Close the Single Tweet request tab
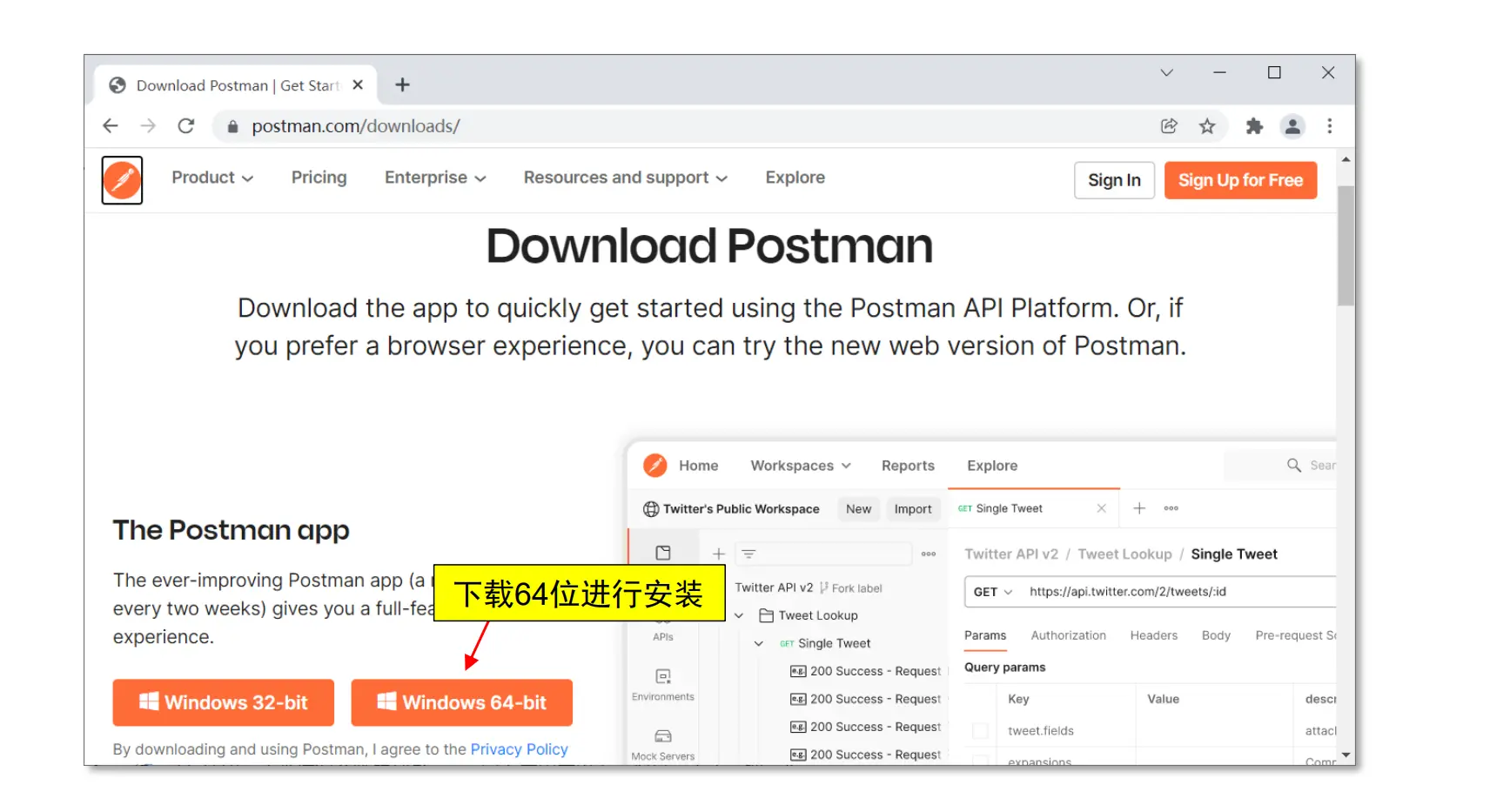This screenshot has width=1490, height=812. (1102, 508)
